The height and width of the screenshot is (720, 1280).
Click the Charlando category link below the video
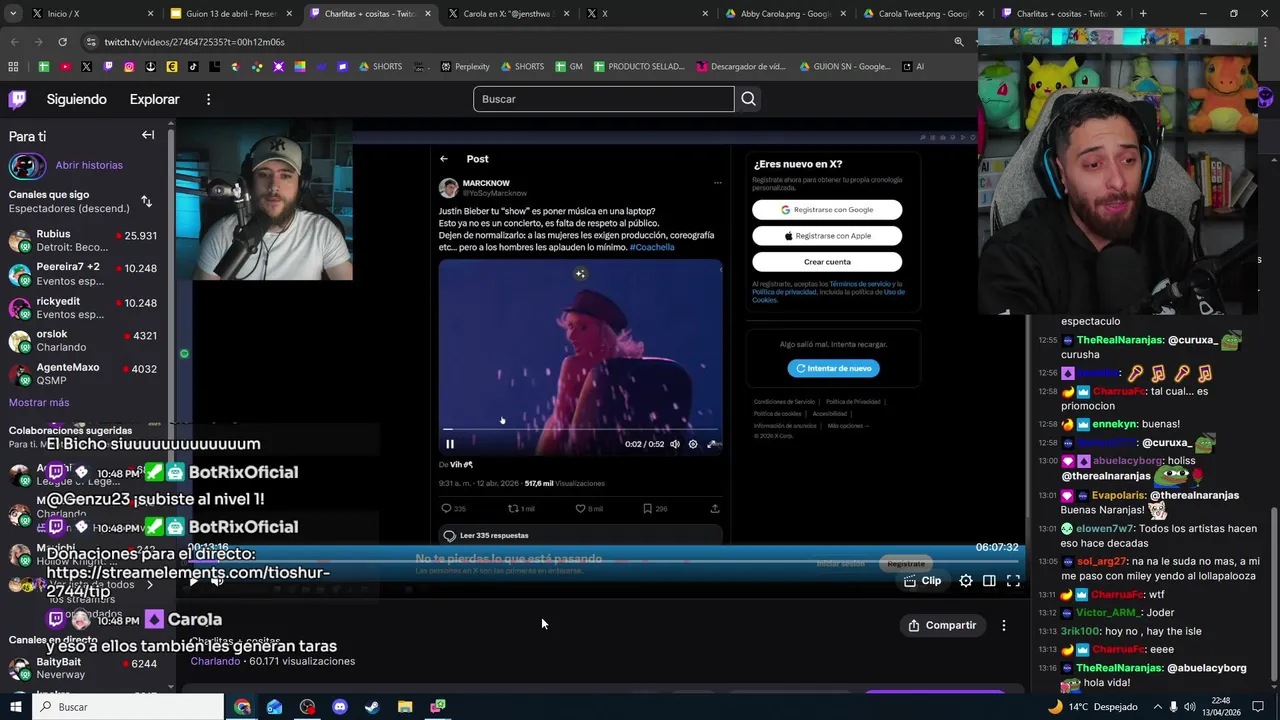215,661
